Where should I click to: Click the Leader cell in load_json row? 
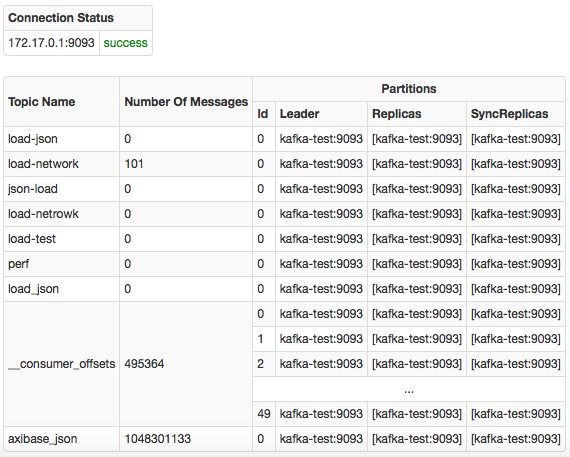tap(321, 289)
